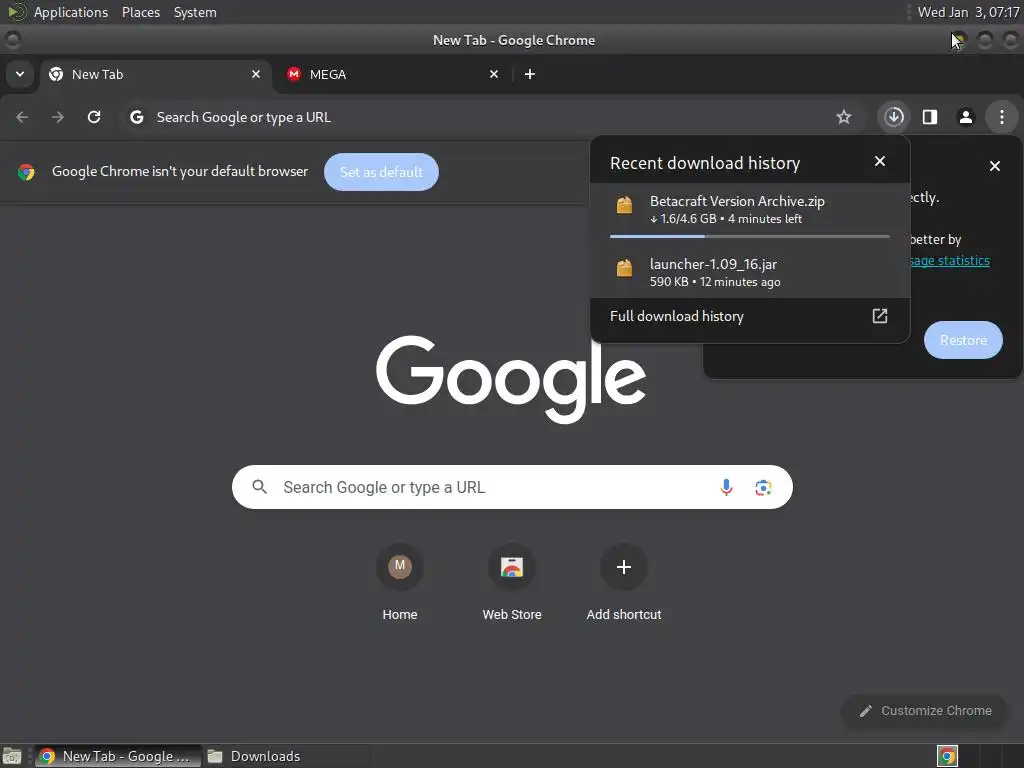Screen dimensions: 1024x768
Task: Open the Web Store shortcut
Action: click(x=512, y=582)
